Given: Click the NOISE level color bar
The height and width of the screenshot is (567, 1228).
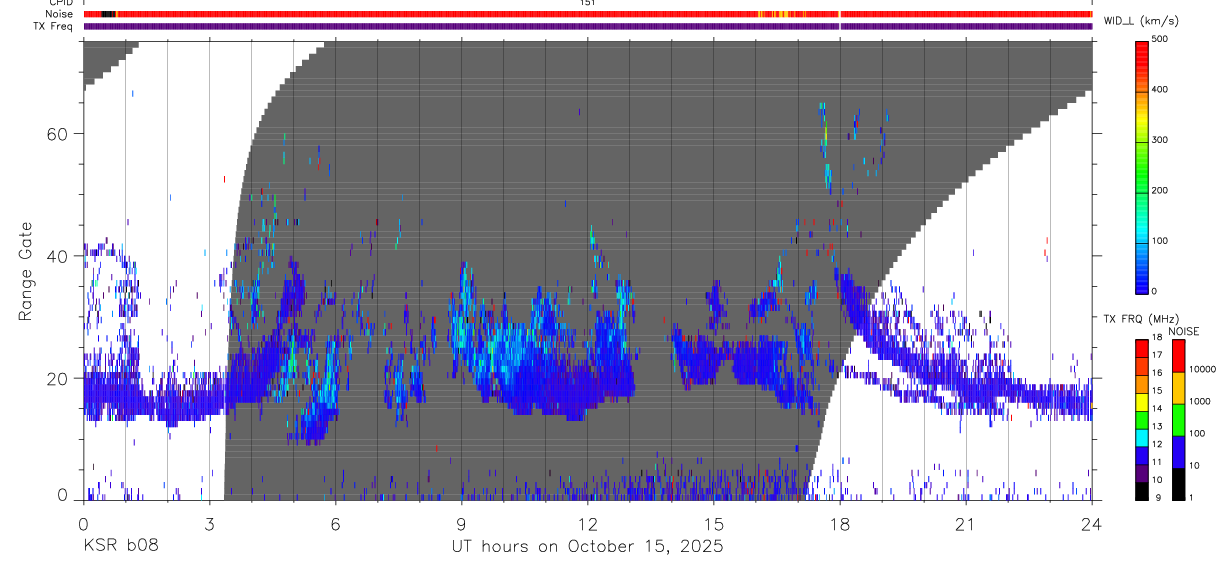Looking at the screenshot, I should 1179,419.
